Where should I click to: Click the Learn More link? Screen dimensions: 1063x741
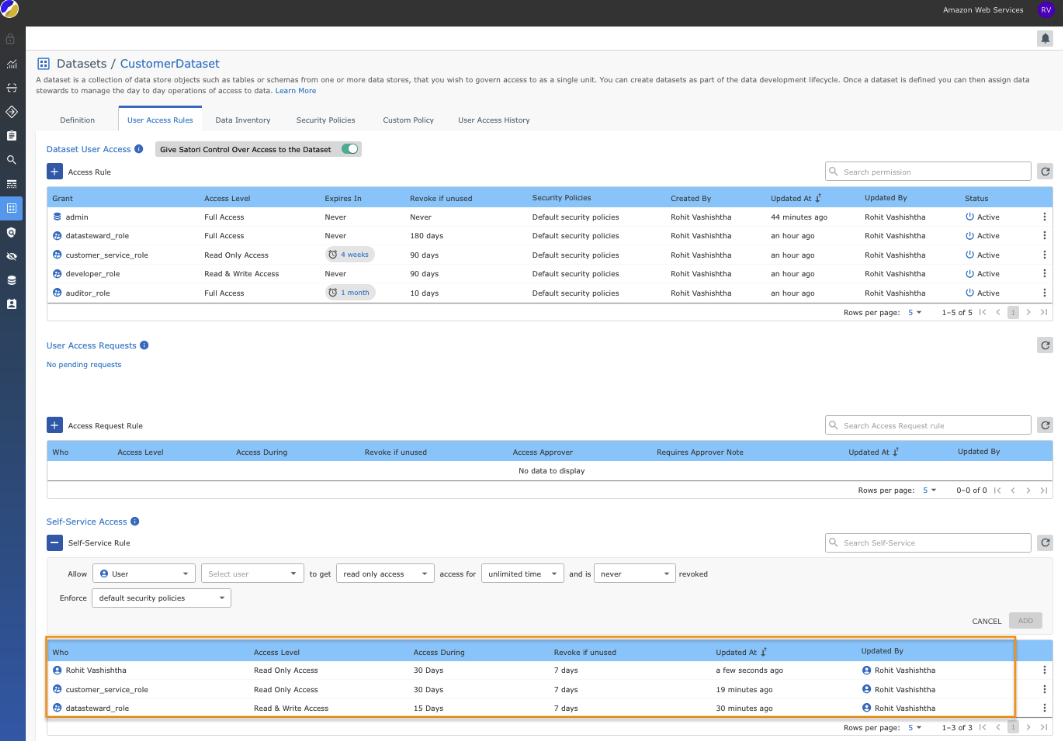(296, 91)
